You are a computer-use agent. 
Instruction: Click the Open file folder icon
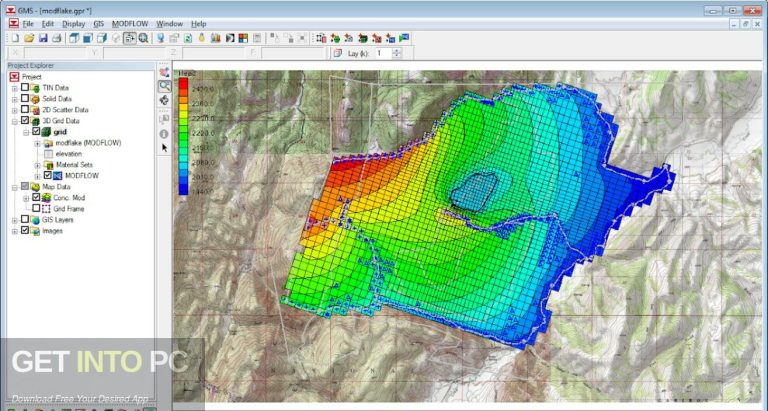[30, 38]
